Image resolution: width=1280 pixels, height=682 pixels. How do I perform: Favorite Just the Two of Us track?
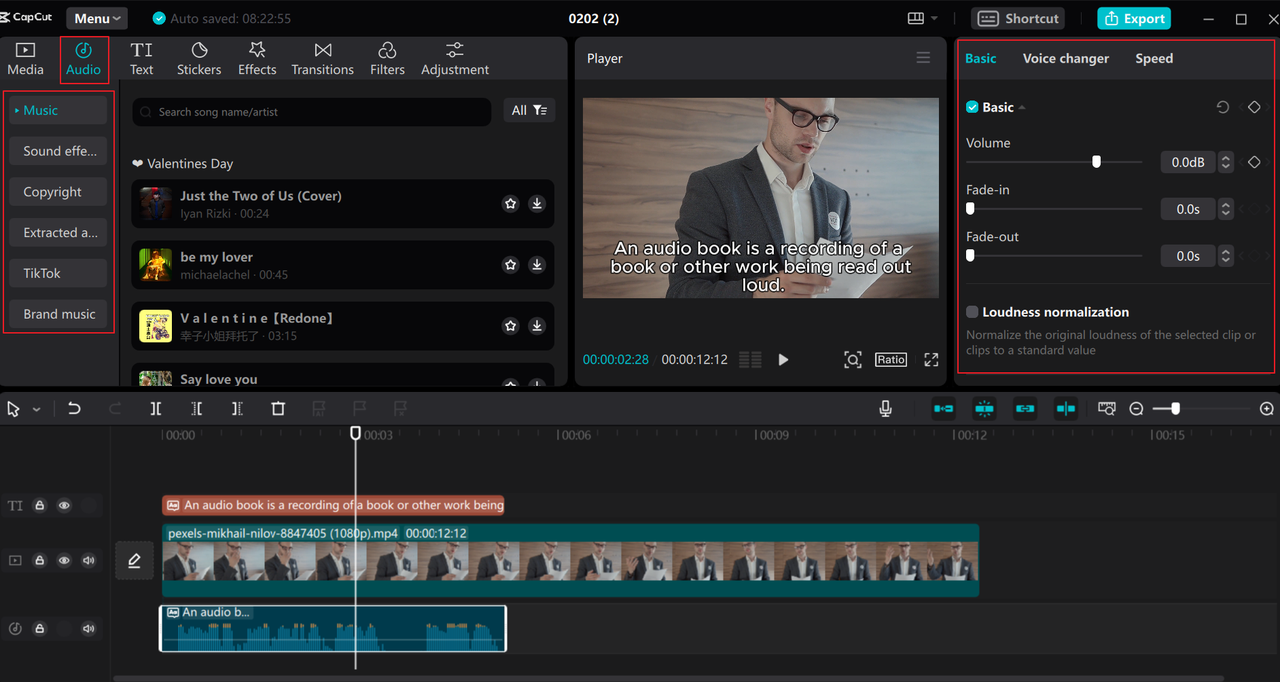pos(511,204)
